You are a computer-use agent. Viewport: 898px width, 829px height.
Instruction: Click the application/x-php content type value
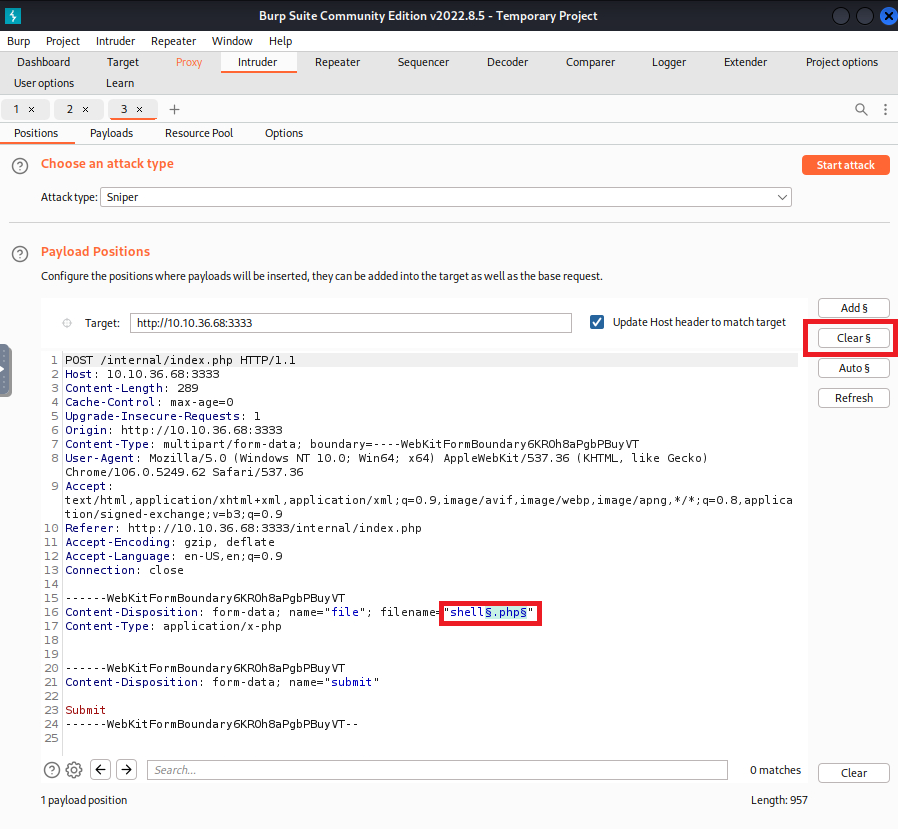[222, 626]
